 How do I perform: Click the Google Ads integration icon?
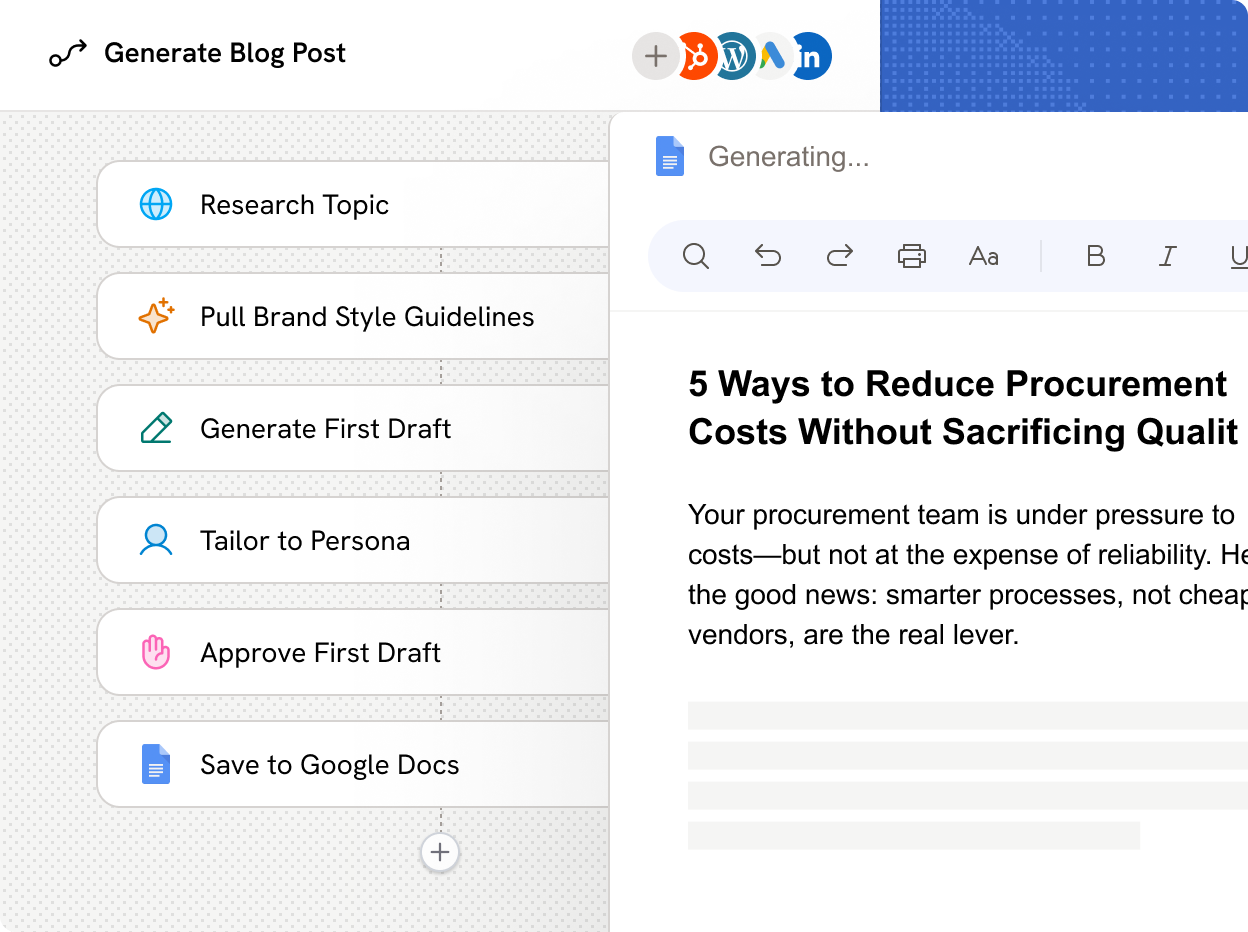pyautogui.click(x=771, y=56)
